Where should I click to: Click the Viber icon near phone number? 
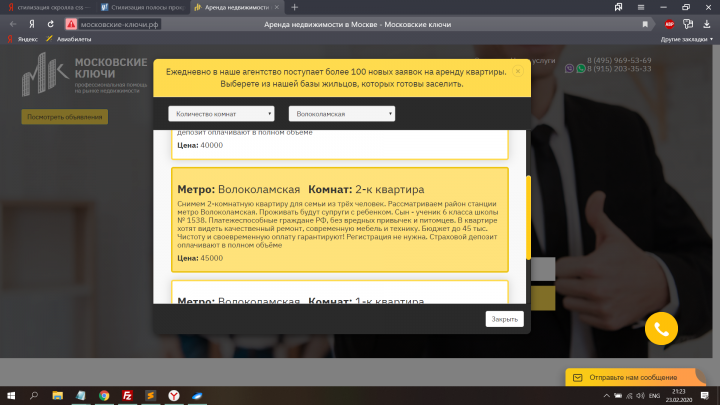(x=569, y=68)
